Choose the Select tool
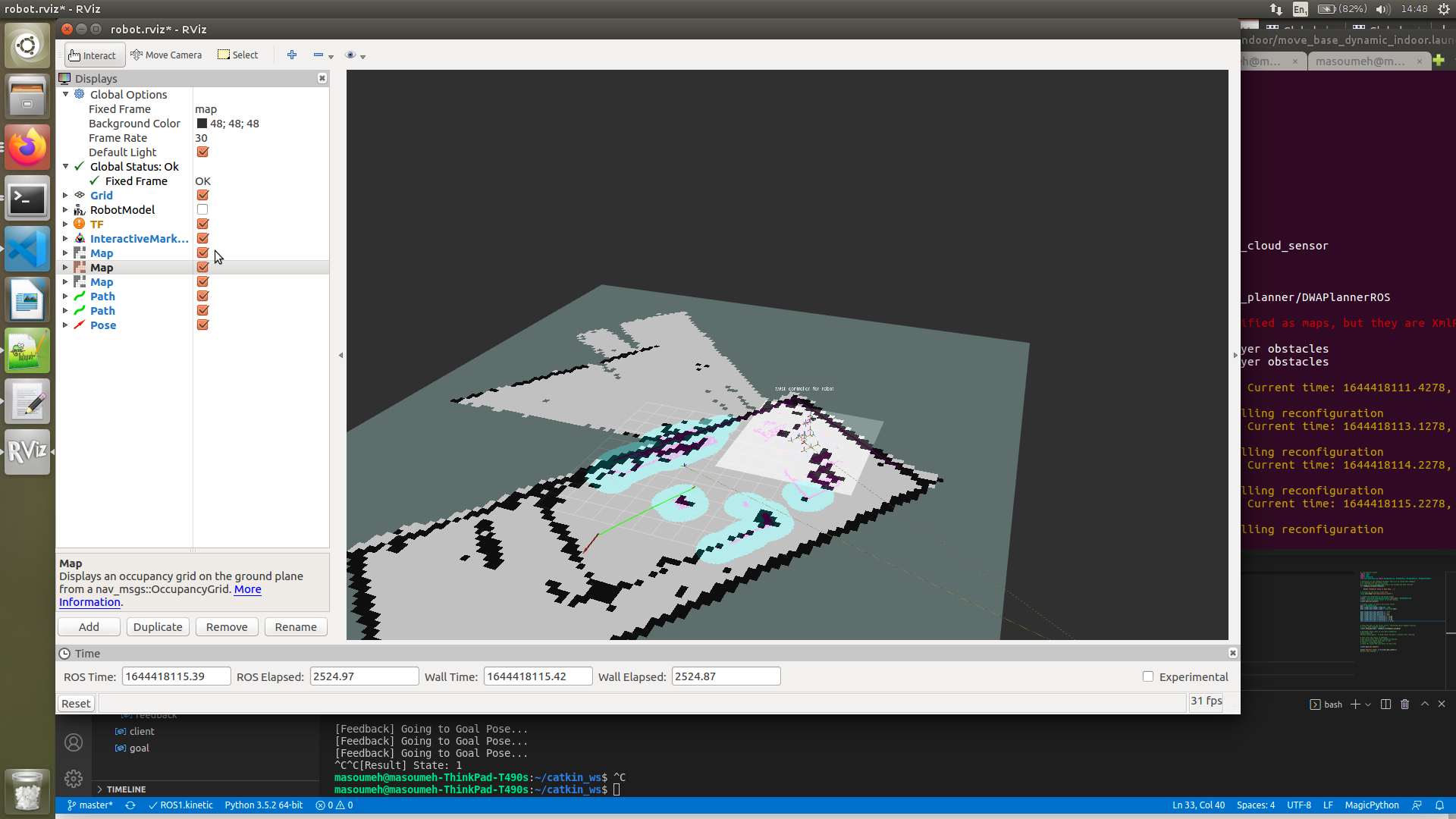This screenshot has height=819, width=1456. pyautogui.click(x=238, y=55)
